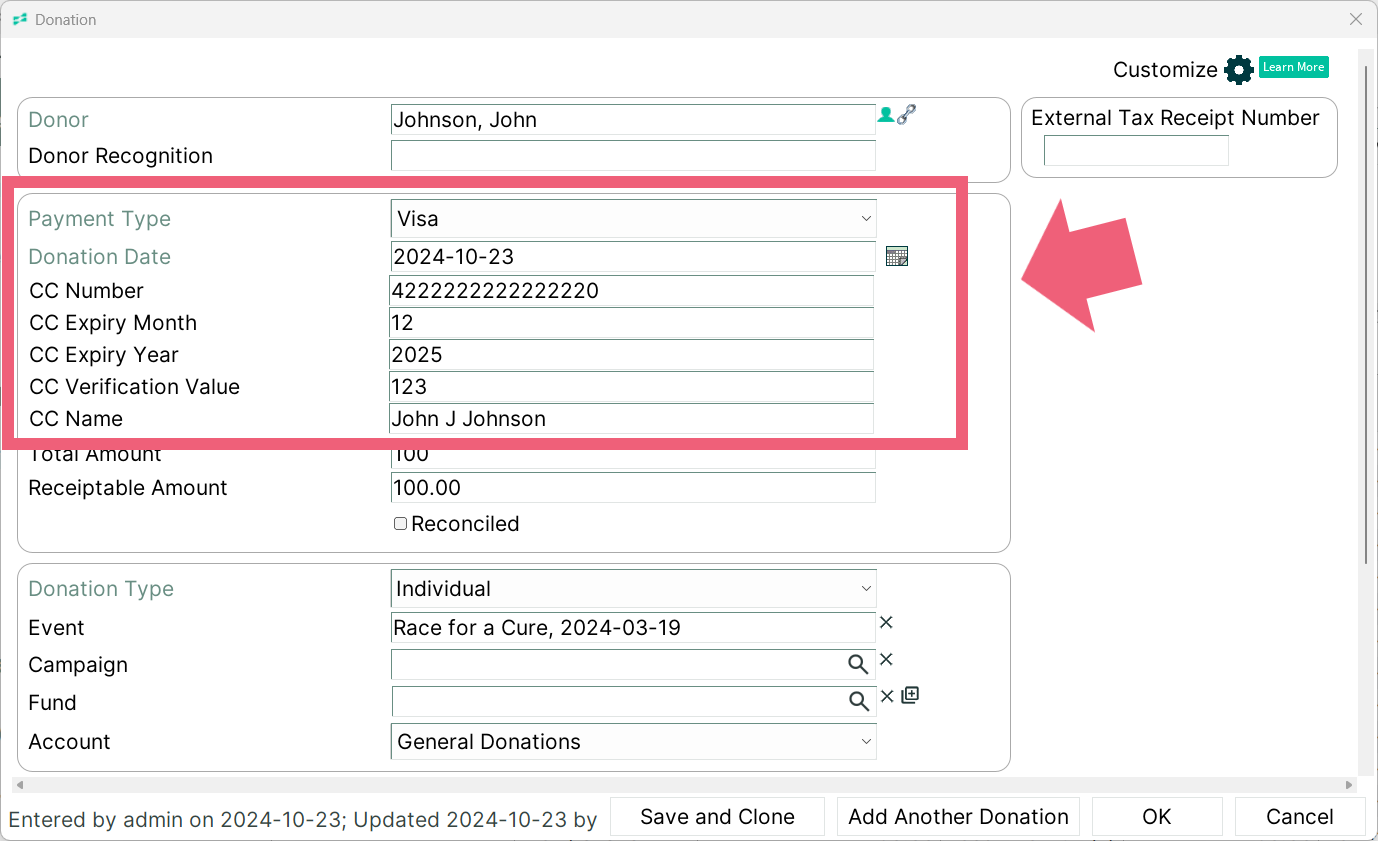1378x841 pixels.
Task: Focus the Donor name field
Action: click(x=633, y=119)
